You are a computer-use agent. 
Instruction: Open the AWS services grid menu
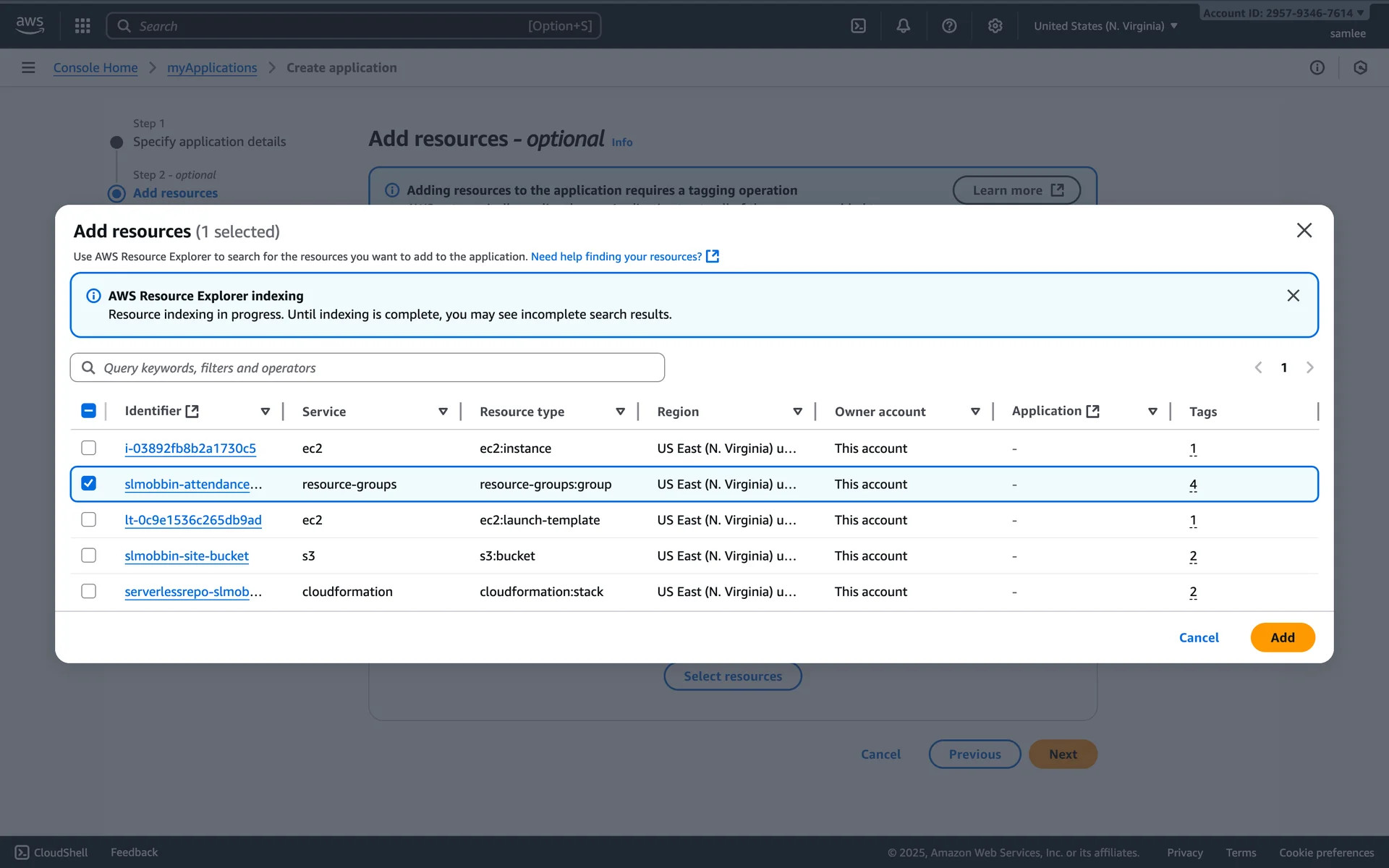[82, 26]
